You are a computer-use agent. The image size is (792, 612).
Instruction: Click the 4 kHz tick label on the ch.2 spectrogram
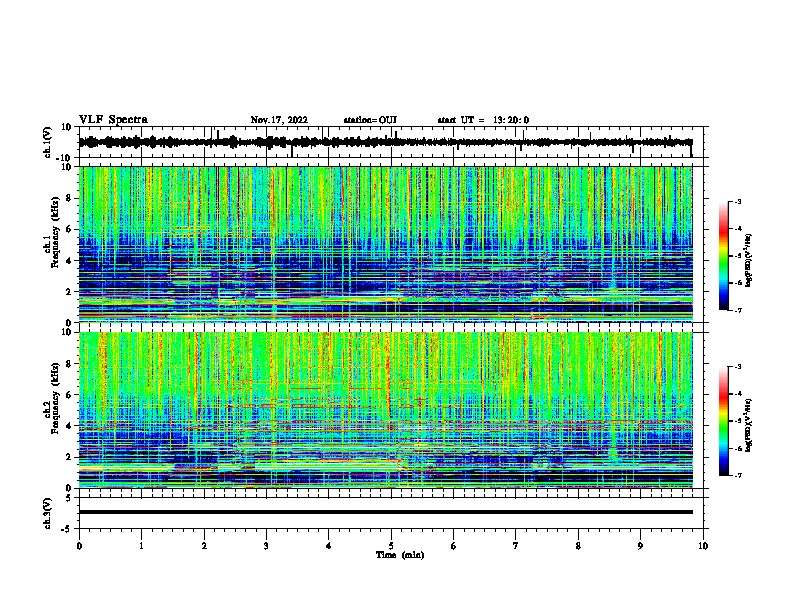tap(69, 426)
